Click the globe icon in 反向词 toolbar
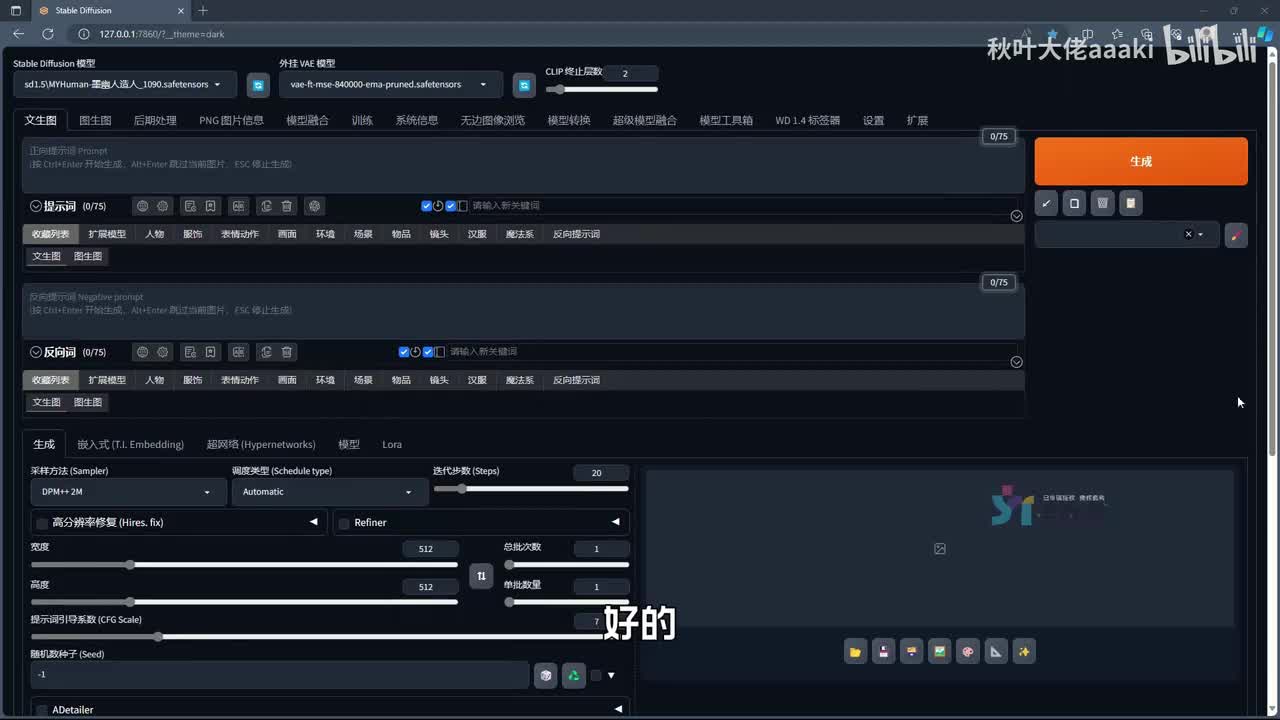The width and height of the screenshot is (1280, 720). (x=142, y=352)
